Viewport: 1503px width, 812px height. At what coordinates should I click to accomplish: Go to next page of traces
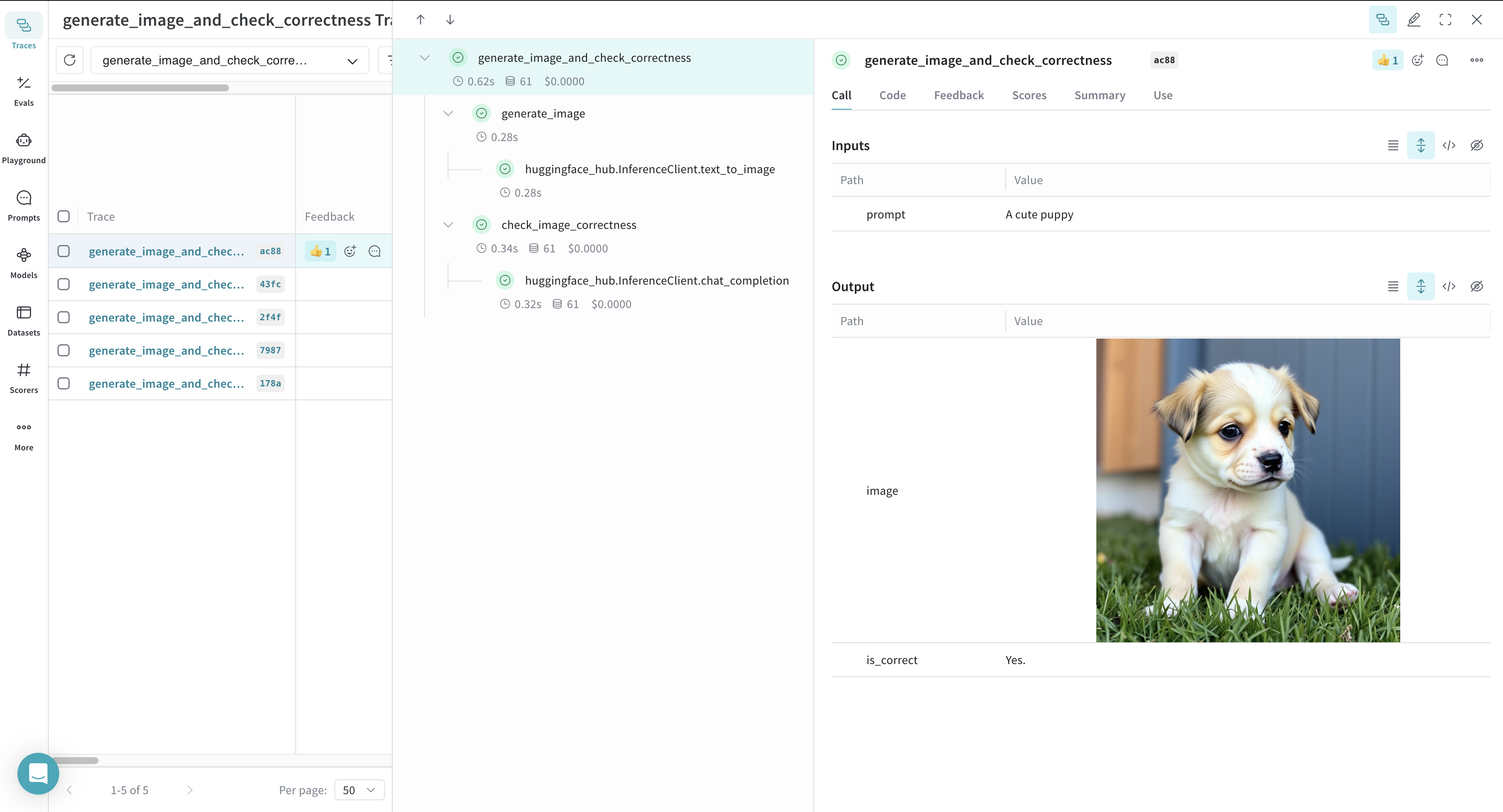tap(190, 790)
